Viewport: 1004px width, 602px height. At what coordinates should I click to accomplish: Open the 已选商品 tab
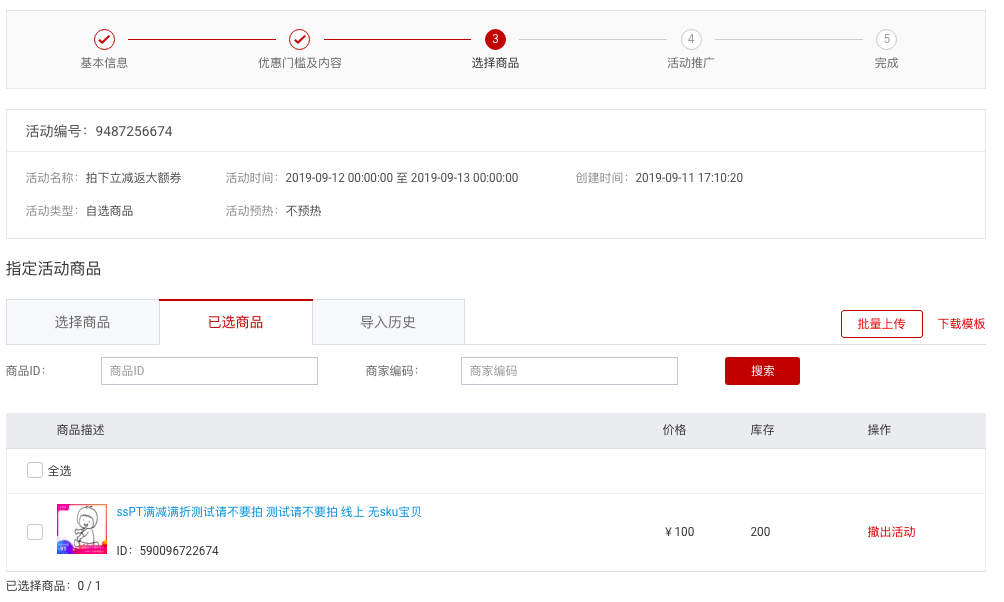pyautogui.click(x=235, y=322)
